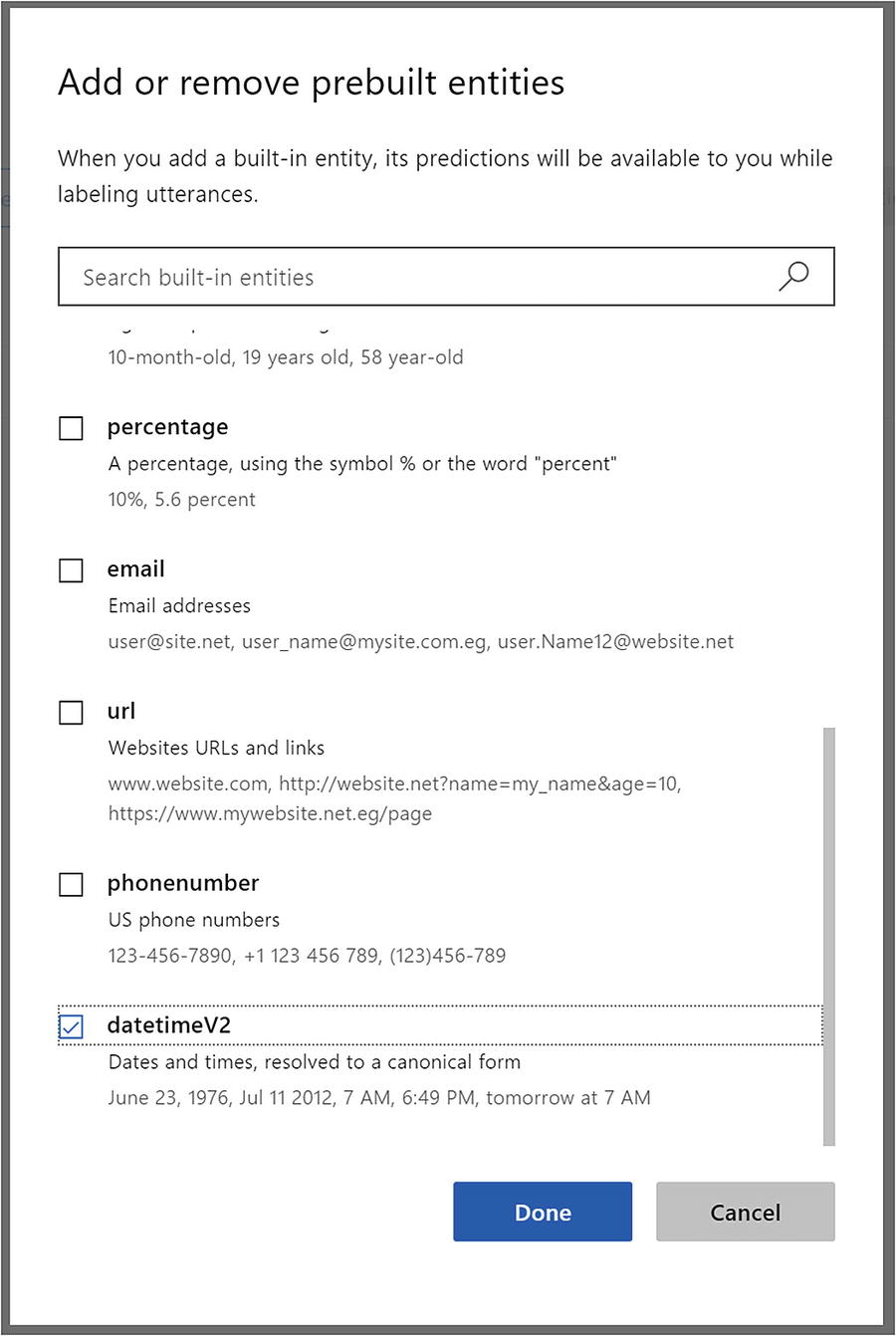Screen dimensions: 896x1336
Task: Focus the Search built-in entities field
Action: (x=418, y=277)
